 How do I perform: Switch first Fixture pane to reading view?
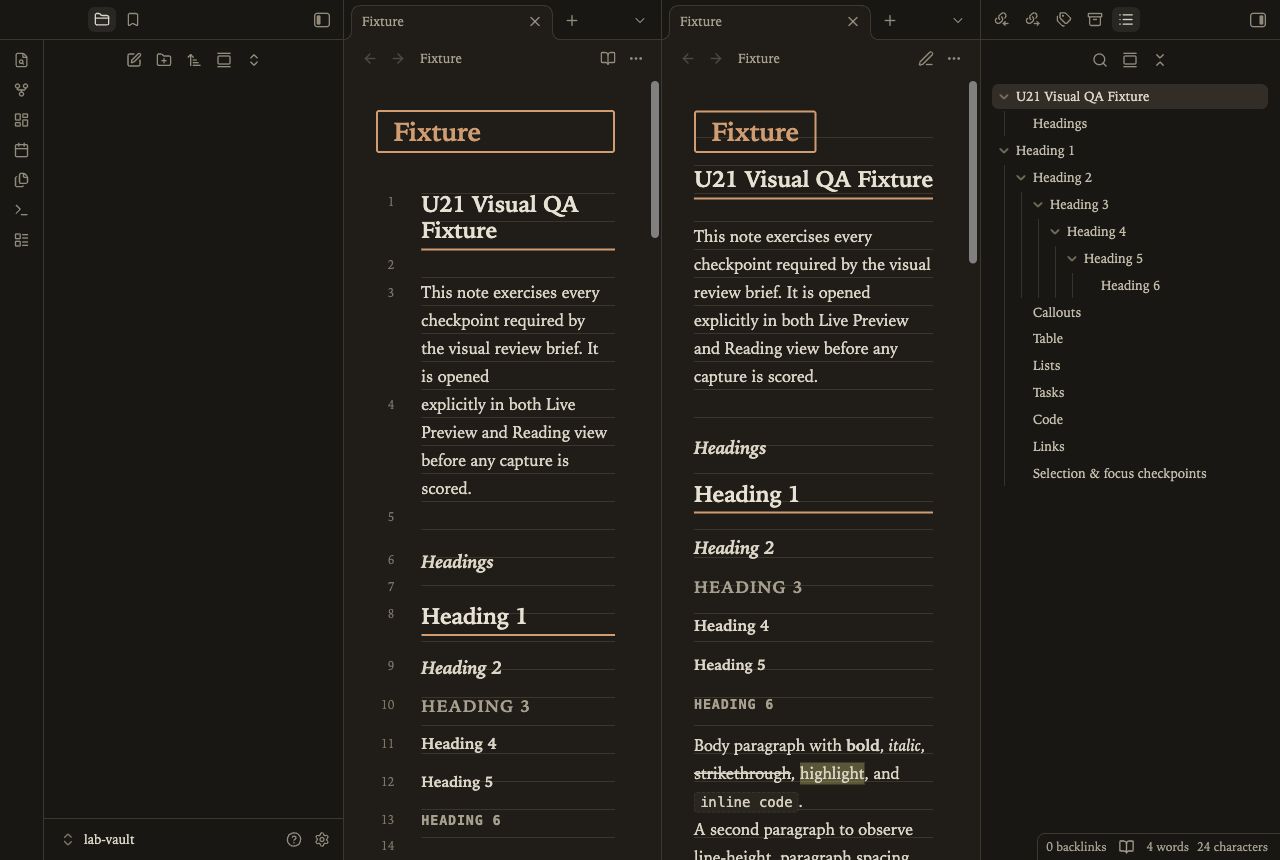pyautogui.click(x=608, y=59)
